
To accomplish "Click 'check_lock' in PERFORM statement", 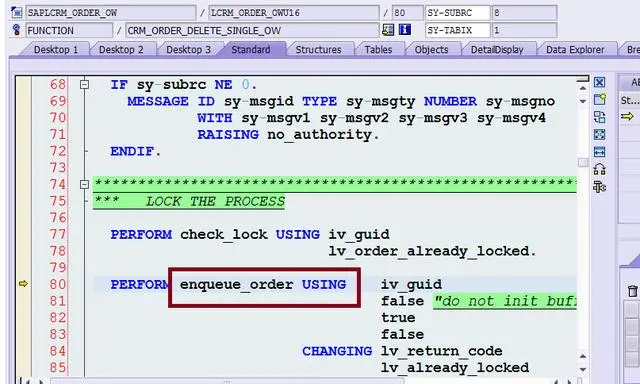I will 224,235.
